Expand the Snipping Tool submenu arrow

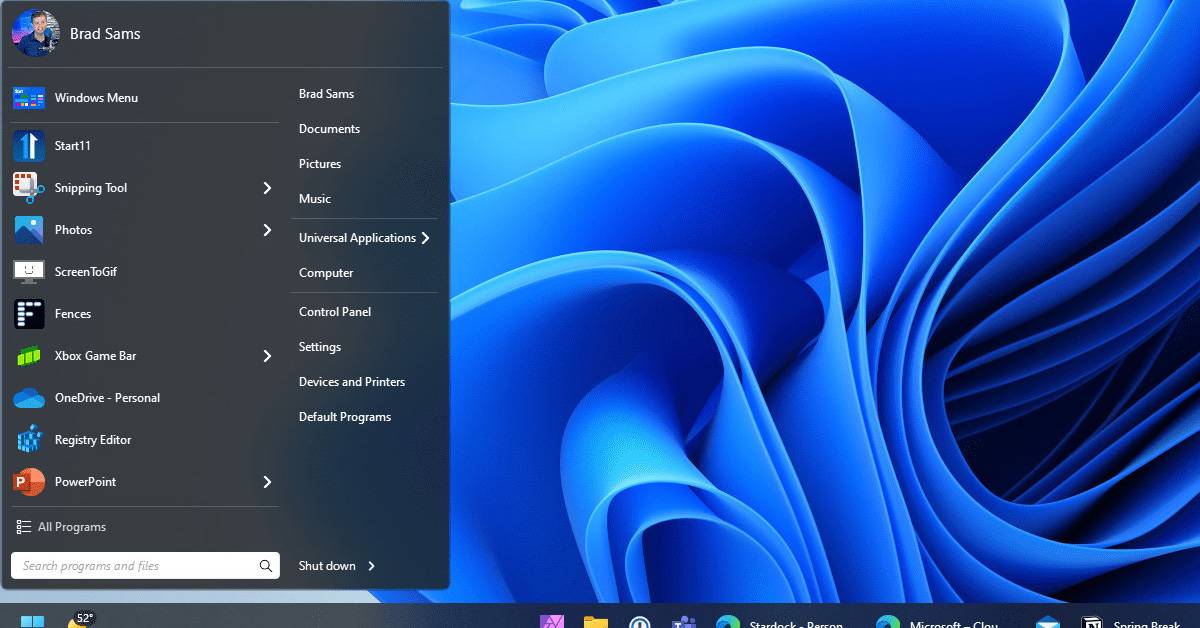[x=267, y=188]
